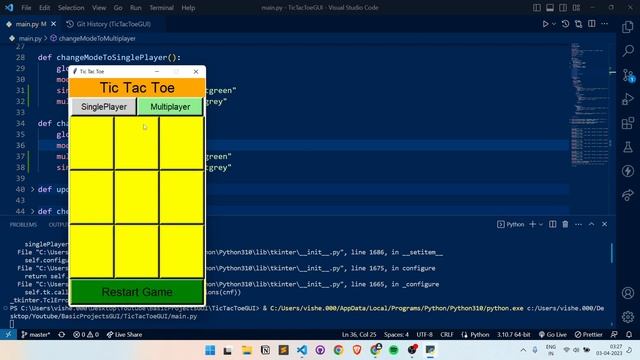Open the Terminal menu
The height and width of the screenshot is (360, 640).
coord(161,7)
